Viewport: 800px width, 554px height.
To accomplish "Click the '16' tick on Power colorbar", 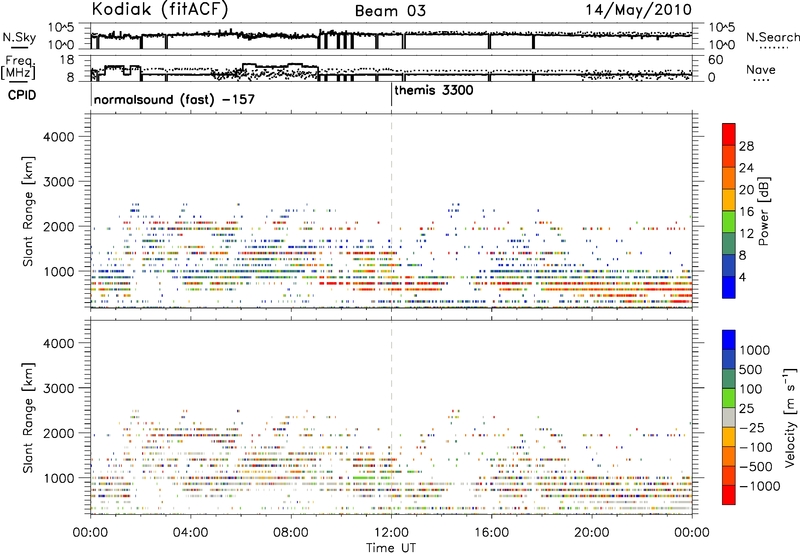I will (746, 212).
